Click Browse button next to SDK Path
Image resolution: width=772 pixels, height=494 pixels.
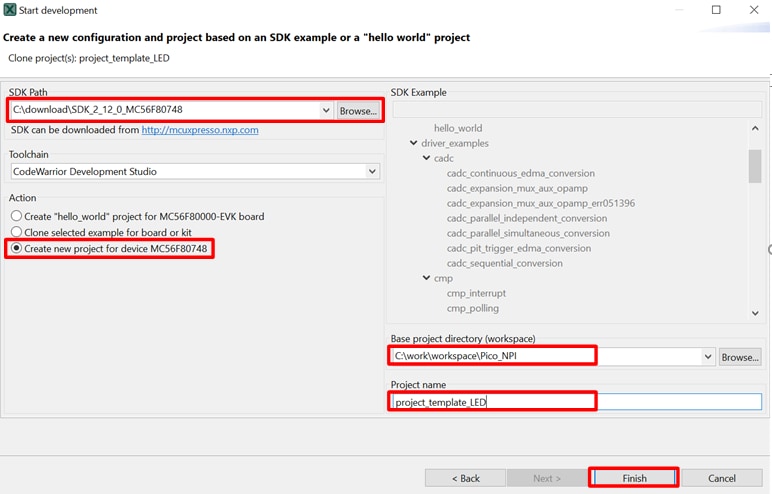(x=358, y=111)
